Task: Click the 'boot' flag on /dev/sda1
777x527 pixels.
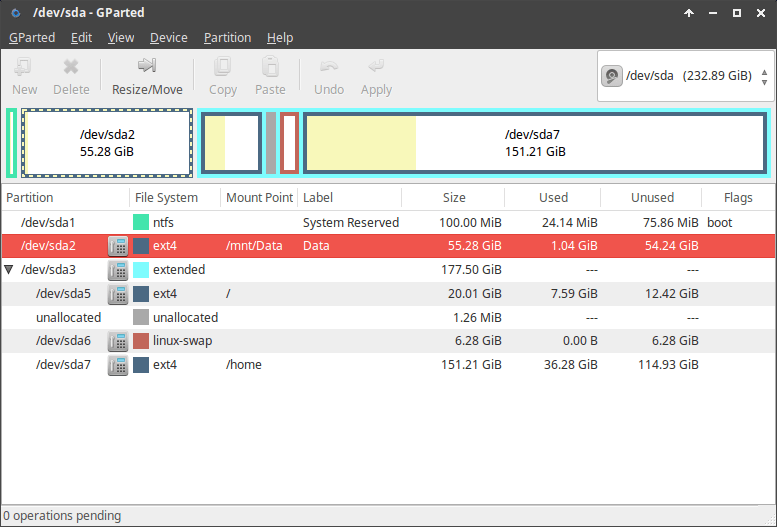Action: (720, 223)
